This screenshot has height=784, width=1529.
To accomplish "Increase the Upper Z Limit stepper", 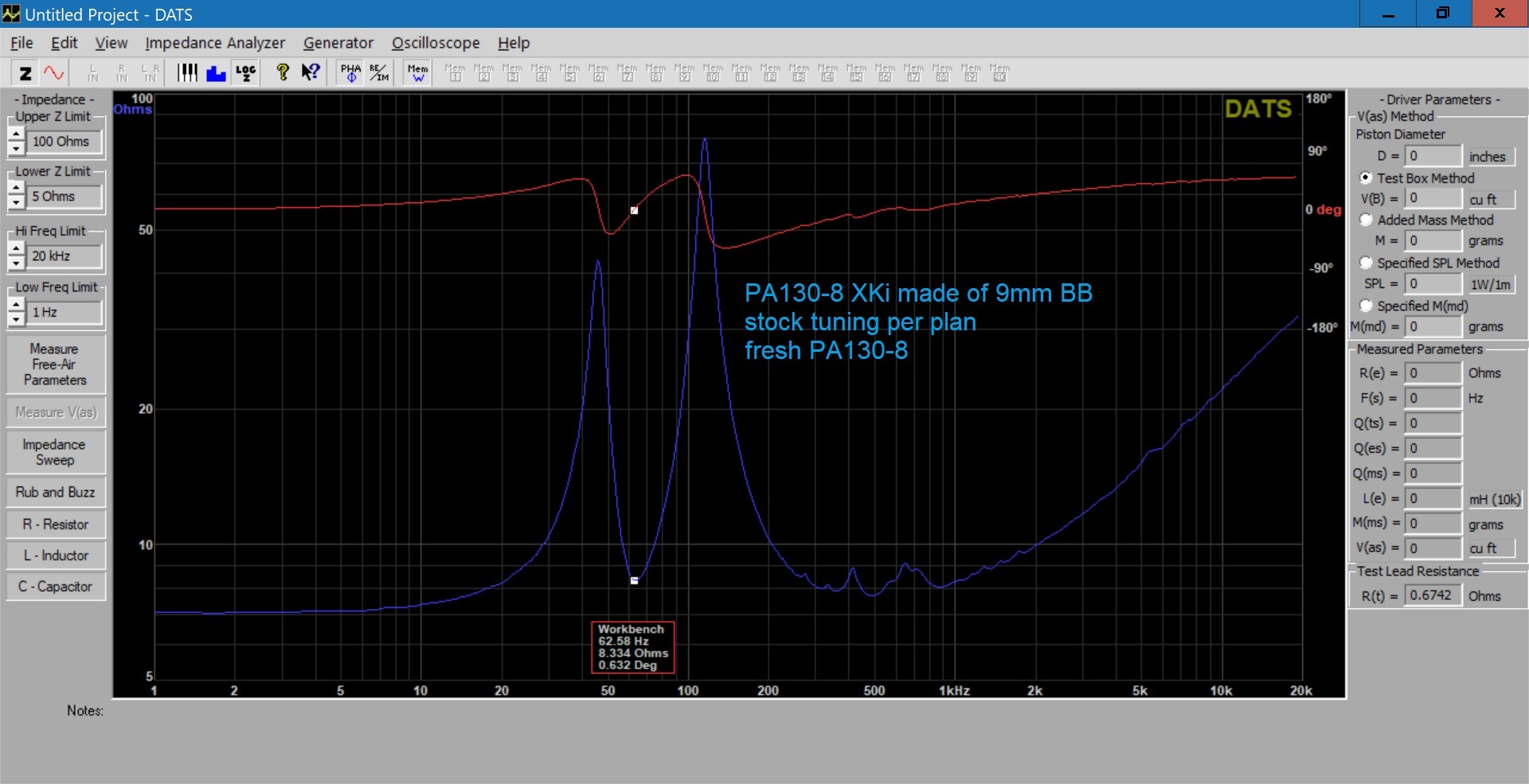I will point(16,135).
